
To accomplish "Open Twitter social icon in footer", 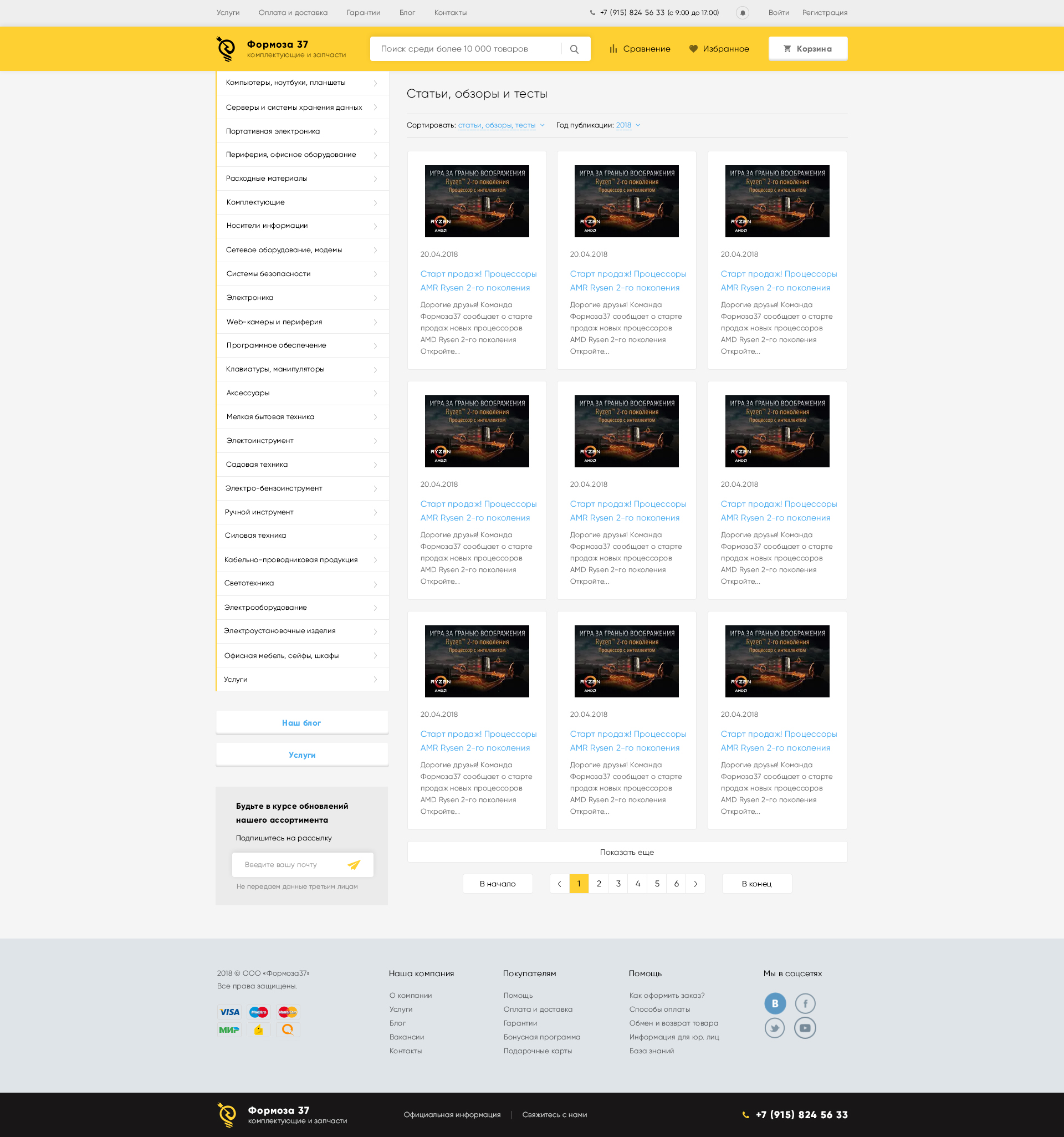I will click(775, 1028).
